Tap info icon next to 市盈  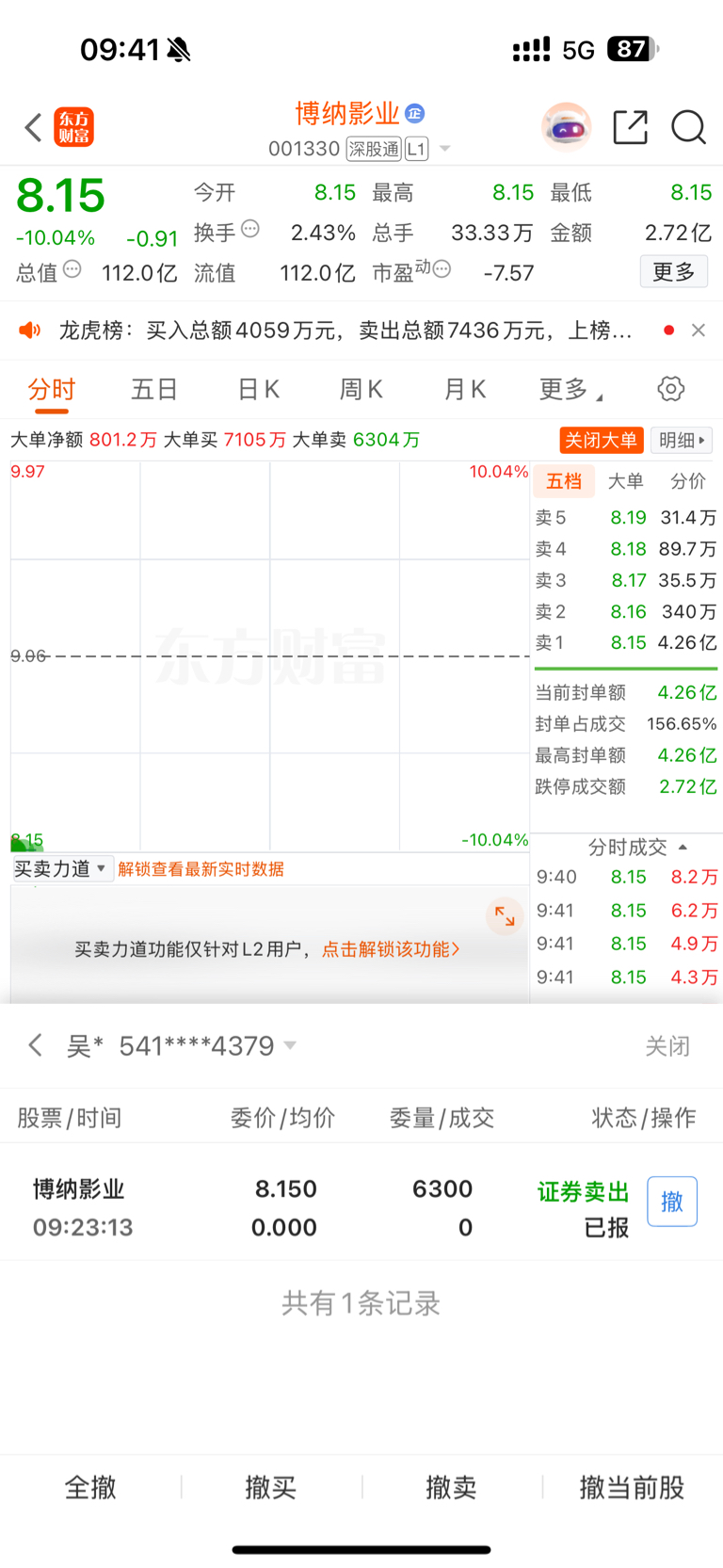(x=442, y=269)
